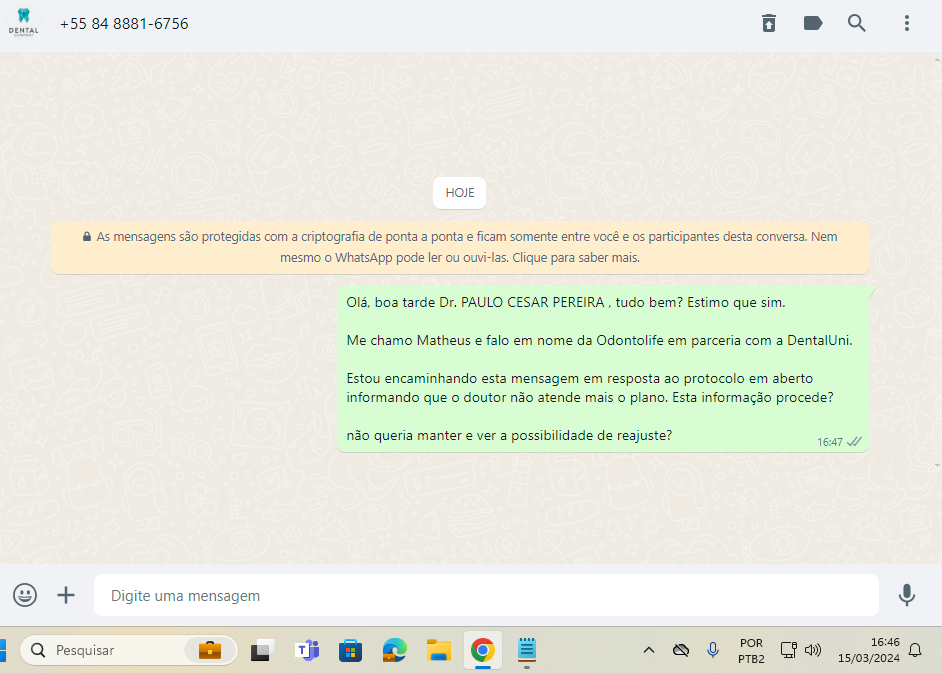942x673 pixels.
Task: Switch to Google Chrome in the taskbar
Action: [x=482, y=650]
